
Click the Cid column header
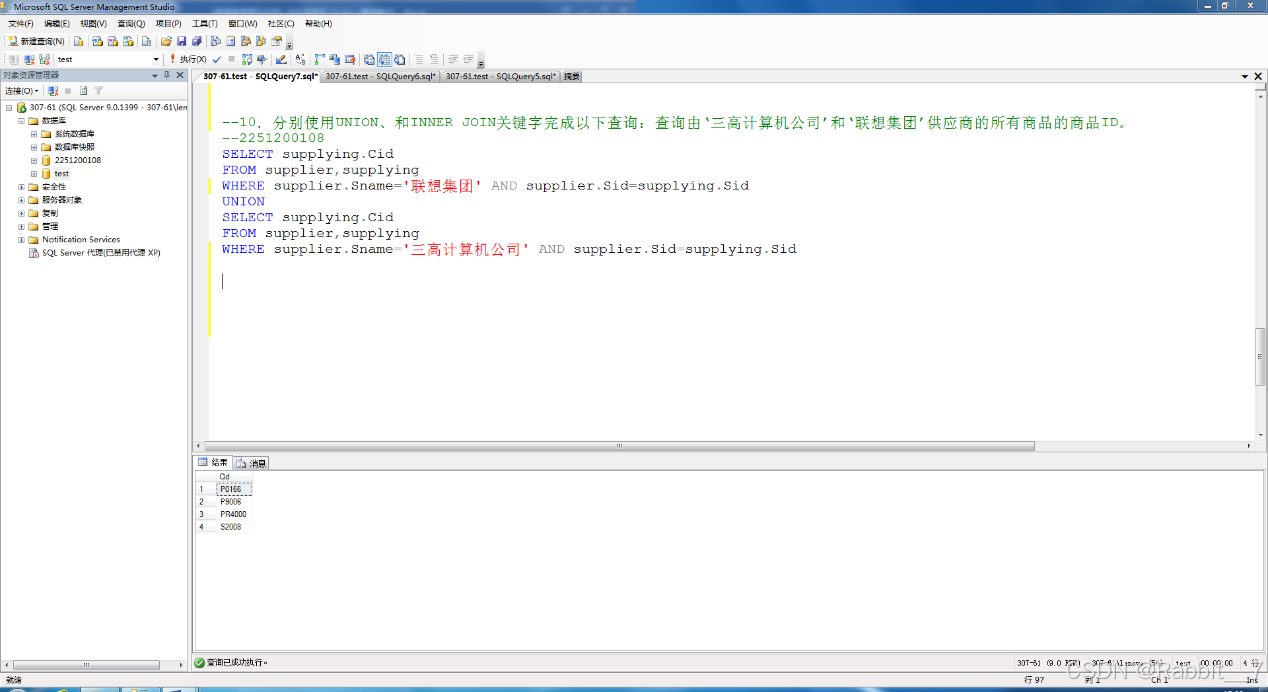pos(233,476)
